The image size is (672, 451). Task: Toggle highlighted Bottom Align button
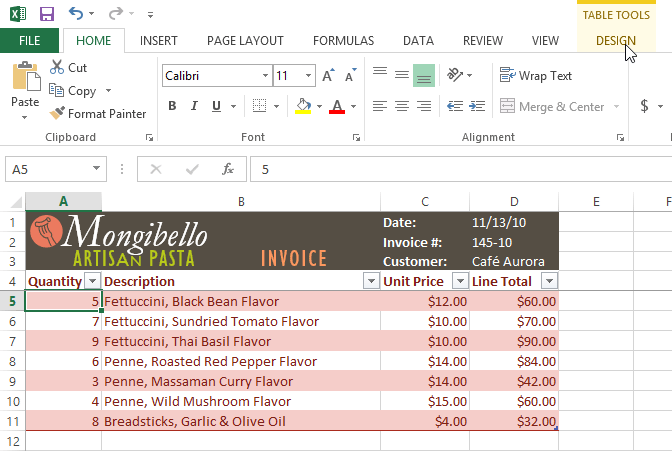coord(424,75)
